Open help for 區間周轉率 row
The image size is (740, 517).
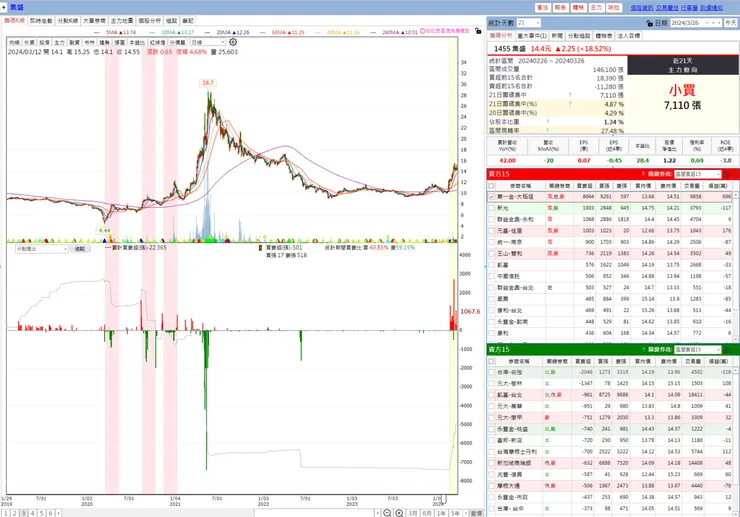(x=547, y=130)
